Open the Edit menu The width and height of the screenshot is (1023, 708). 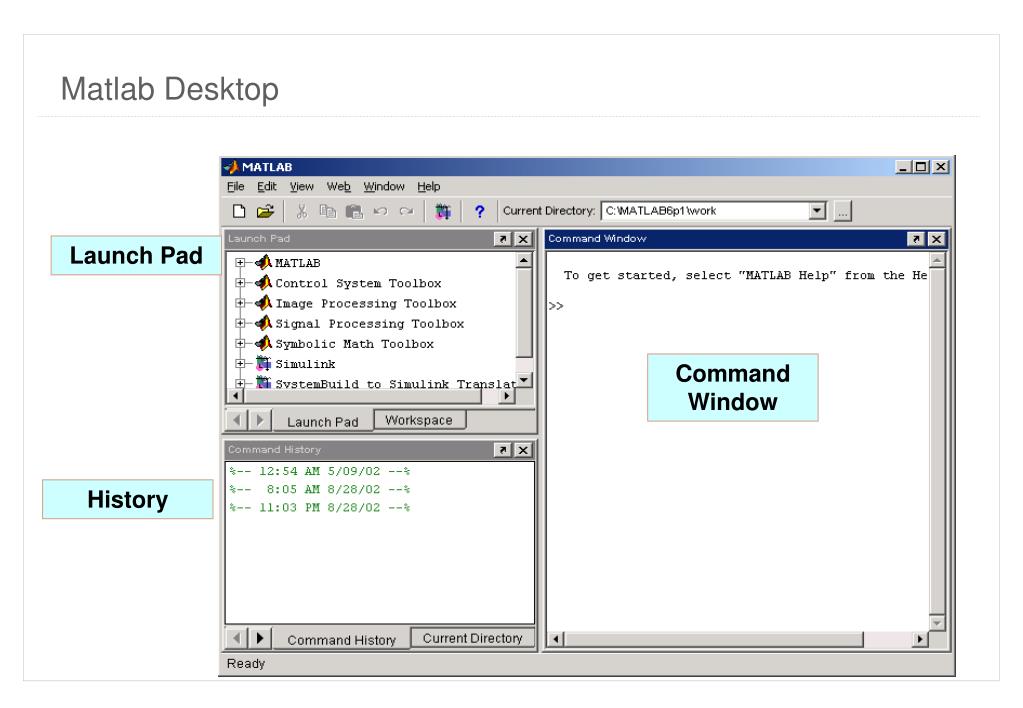[266, 187]
